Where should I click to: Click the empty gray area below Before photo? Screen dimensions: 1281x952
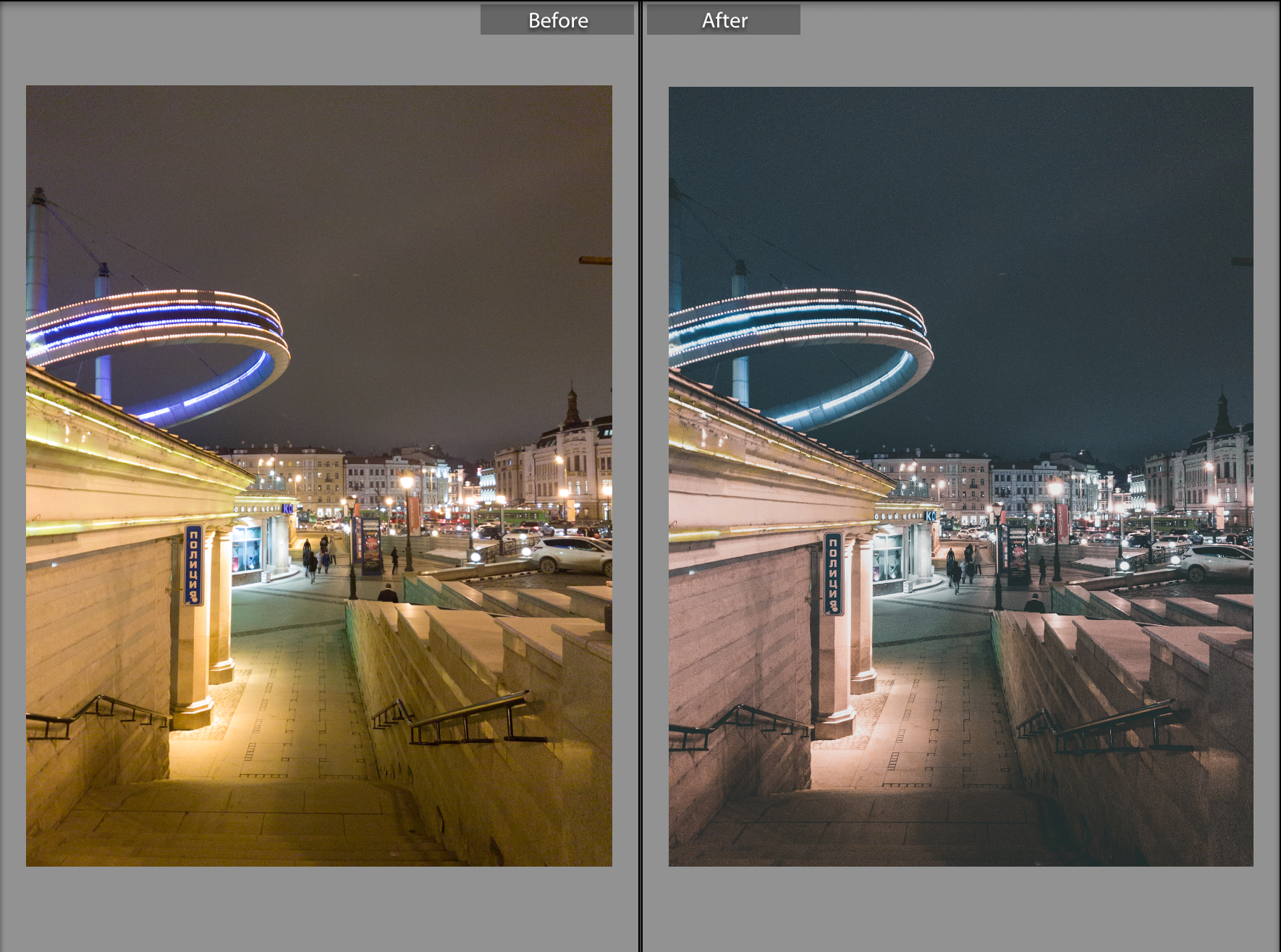pyautogui.click(x=318, y=910)
